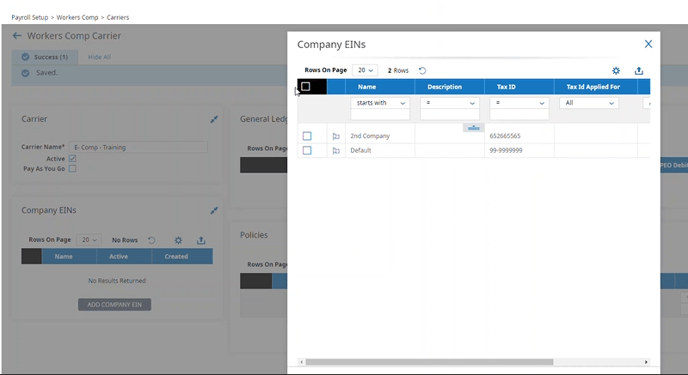Viewport: 688px width, 375px height.
Task: Pin the Company EINs panel behind dialog
Action: pyautogui.click(x=214, y=211)
